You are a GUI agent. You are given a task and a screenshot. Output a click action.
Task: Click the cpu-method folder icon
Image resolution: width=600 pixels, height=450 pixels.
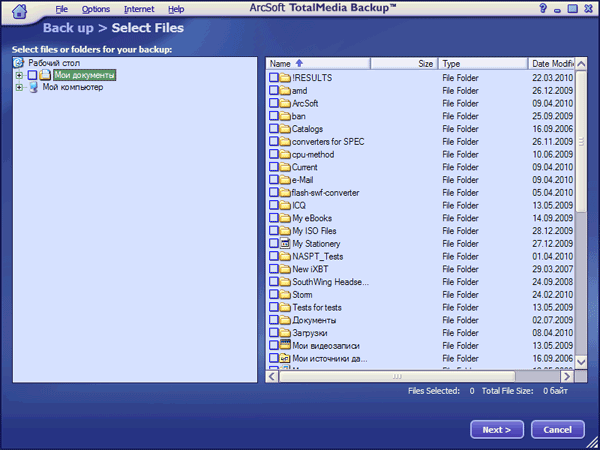(285, 154)
